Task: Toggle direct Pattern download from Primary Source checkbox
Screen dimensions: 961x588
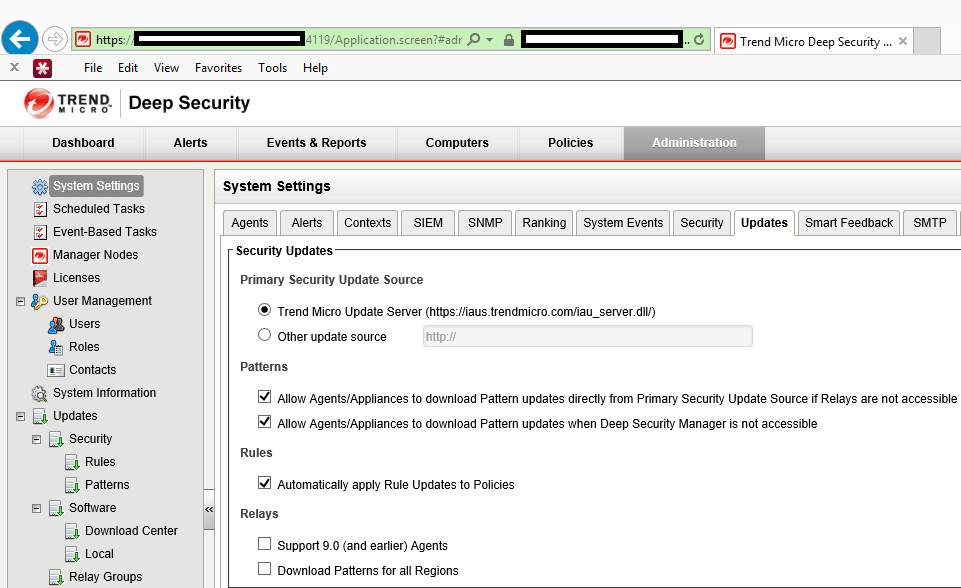Action: pyautogui.click(x=264, y=397)
